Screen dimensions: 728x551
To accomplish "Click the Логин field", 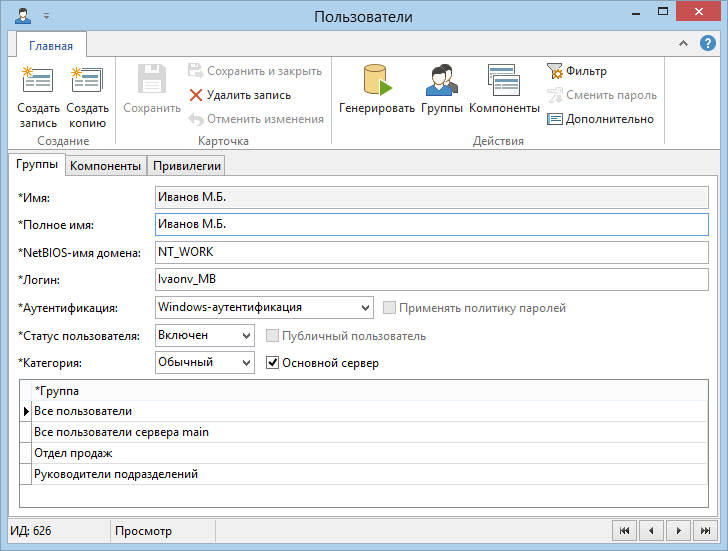I will [x=431, y=279].
